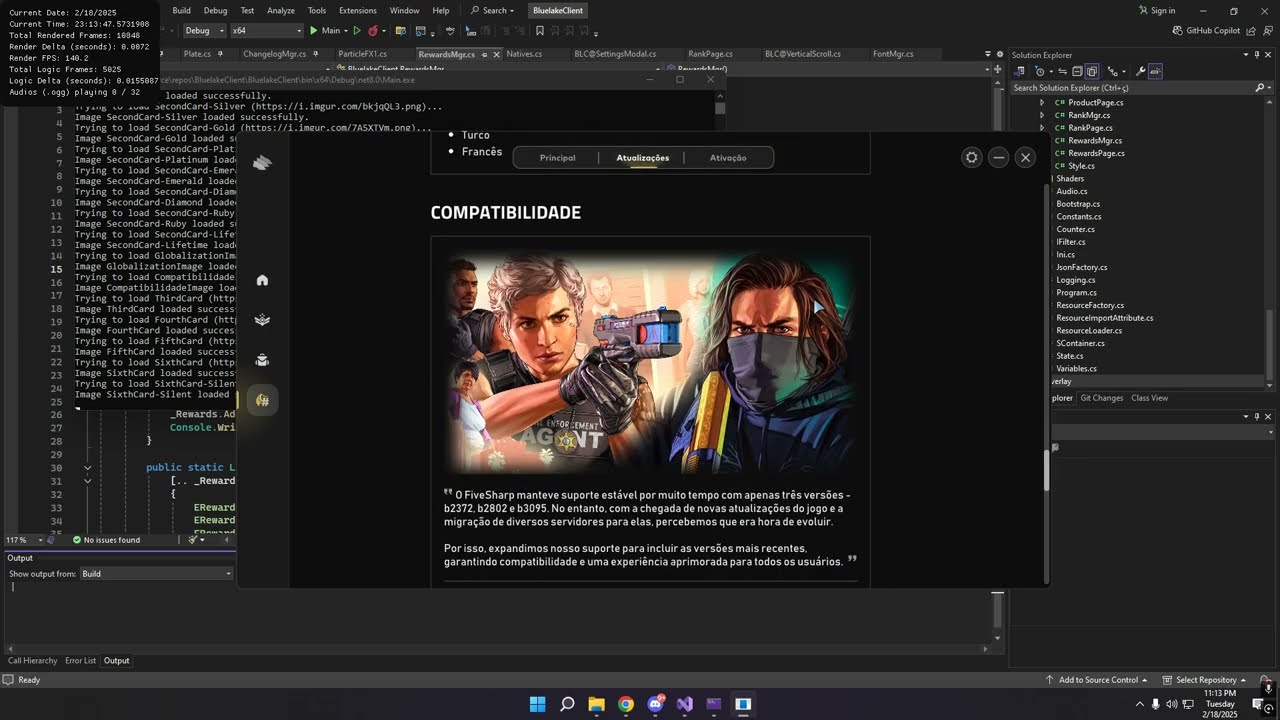
Task: Open GitHub Copilot in the title bar
Action: 1205,31
